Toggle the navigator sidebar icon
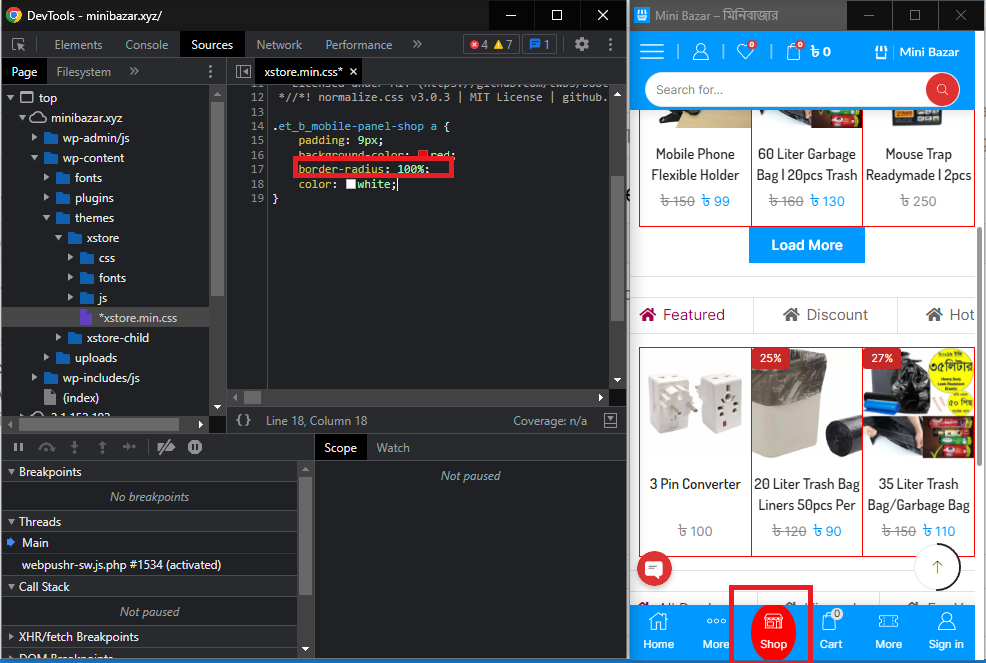Screen dimensions: 986x663 (243, 72)
